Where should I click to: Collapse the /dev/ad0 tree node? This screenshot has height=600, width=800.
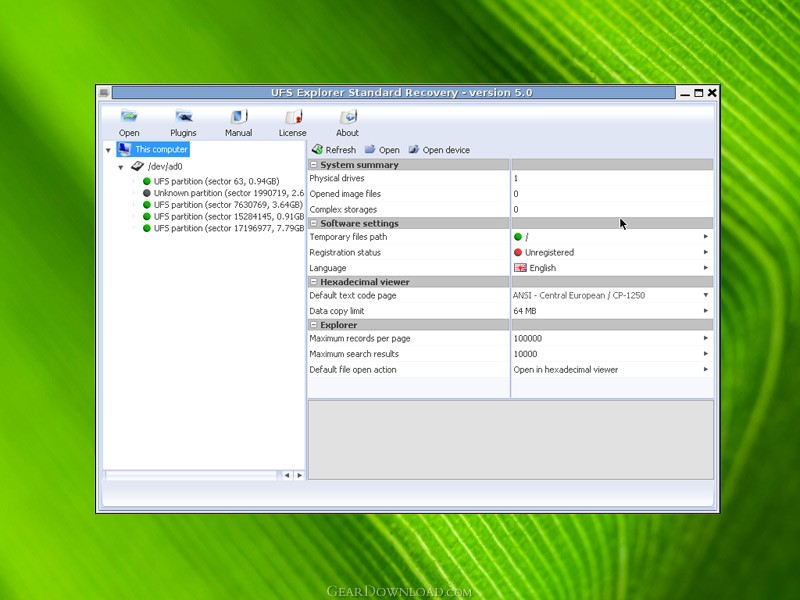click(x=121, y=167)
